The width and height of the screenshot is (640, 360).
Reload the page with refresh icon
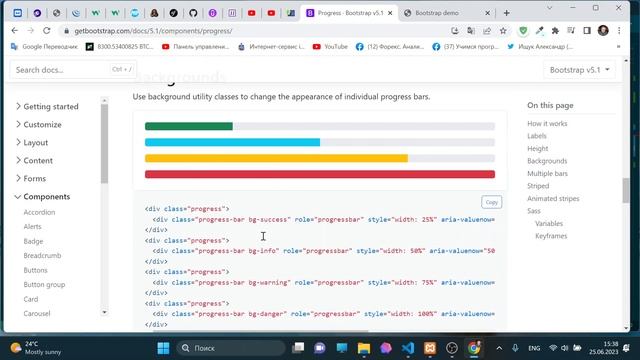click(47, 31)
